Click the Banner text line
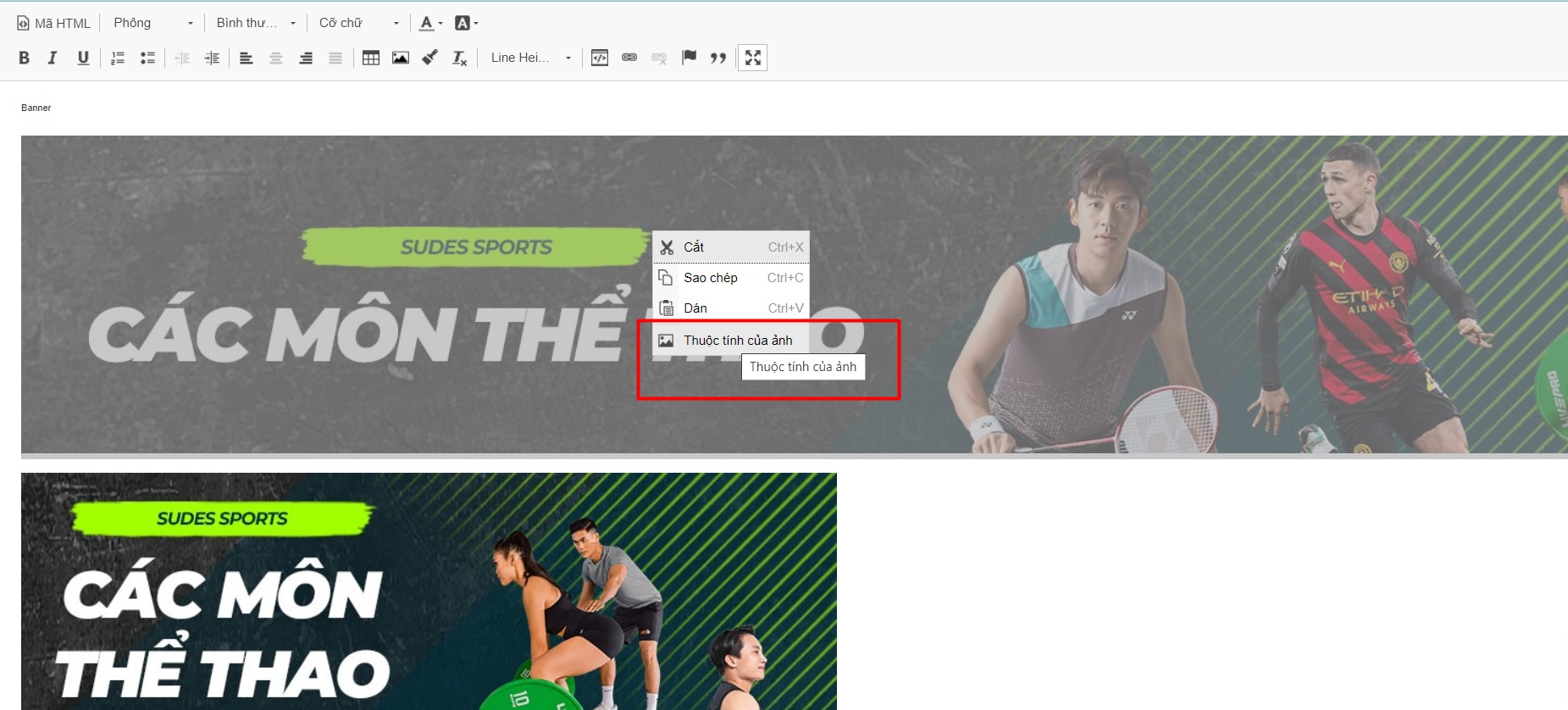The height and width of the screenshot is (710, 1568). point(36,108)
